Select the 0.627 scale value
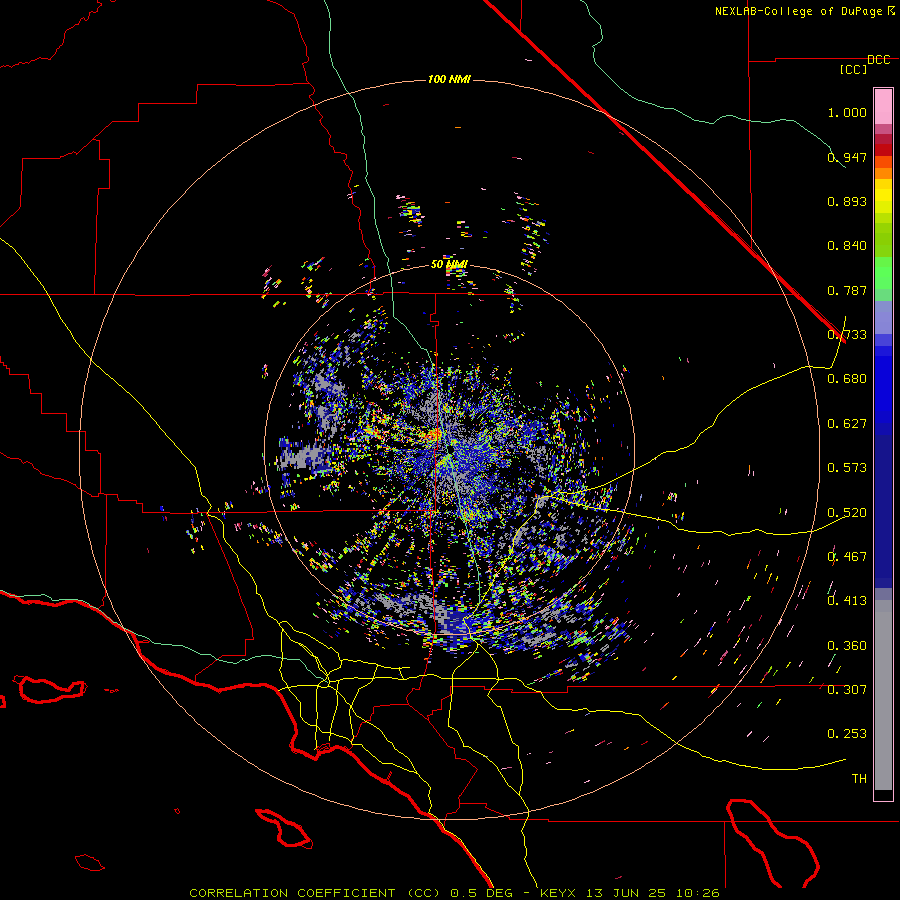Screen dimensions: 900x900 point(847,424)
